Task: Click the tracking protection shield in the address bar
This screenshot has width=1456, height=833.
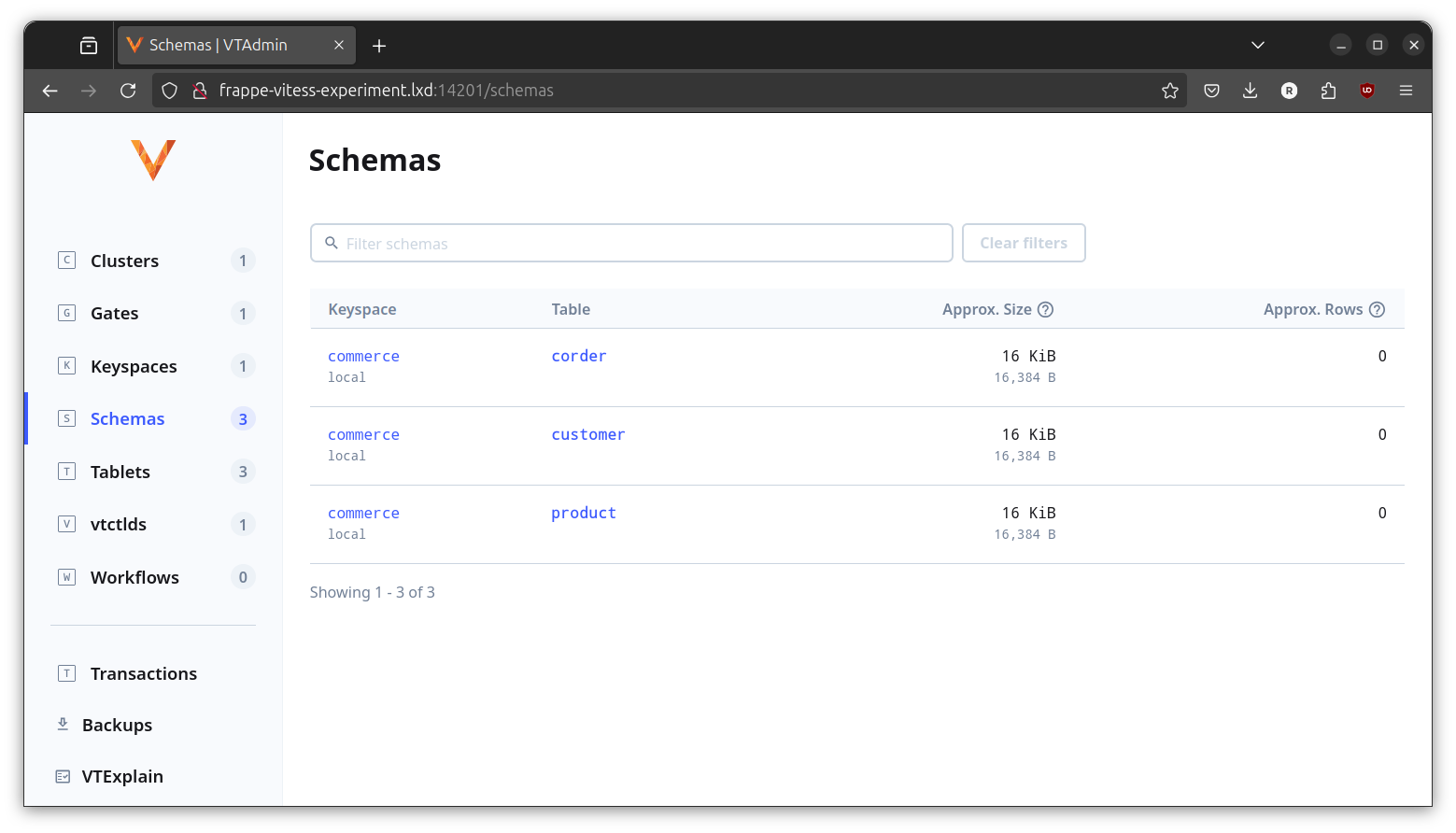Action: (x=169, y=91)
